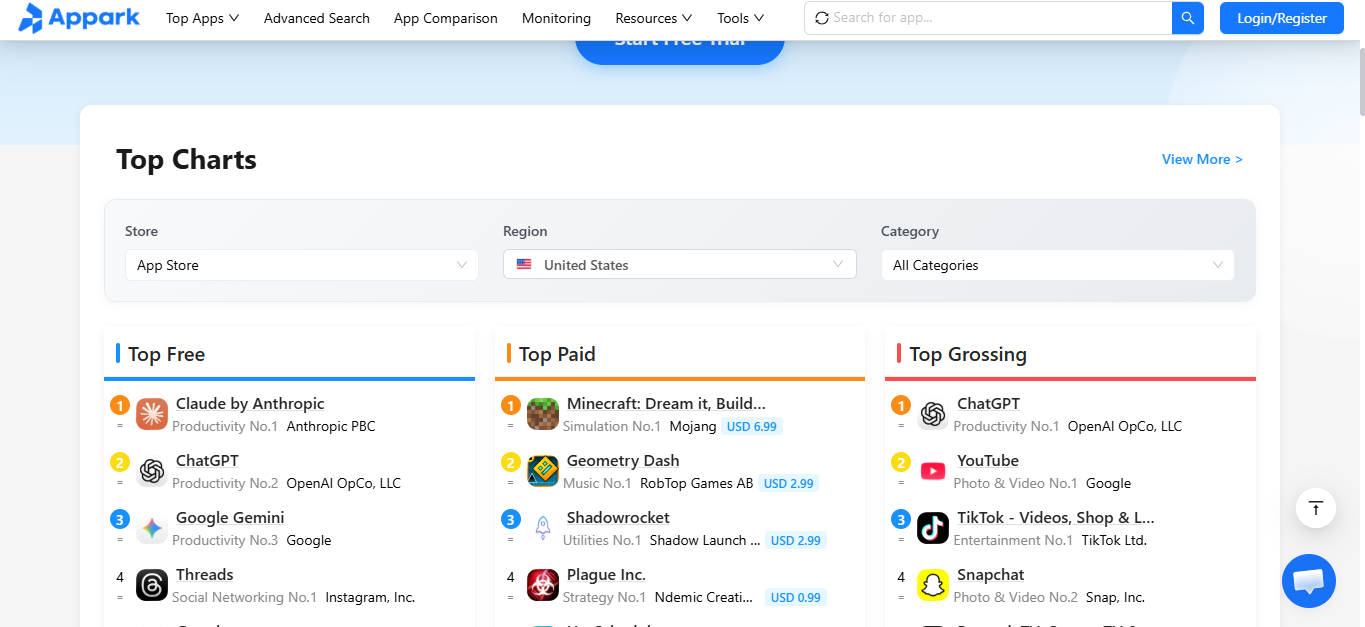The image size is (1365, 627).
Task: Select the Snapchat app icon
Action: point(932,585)
